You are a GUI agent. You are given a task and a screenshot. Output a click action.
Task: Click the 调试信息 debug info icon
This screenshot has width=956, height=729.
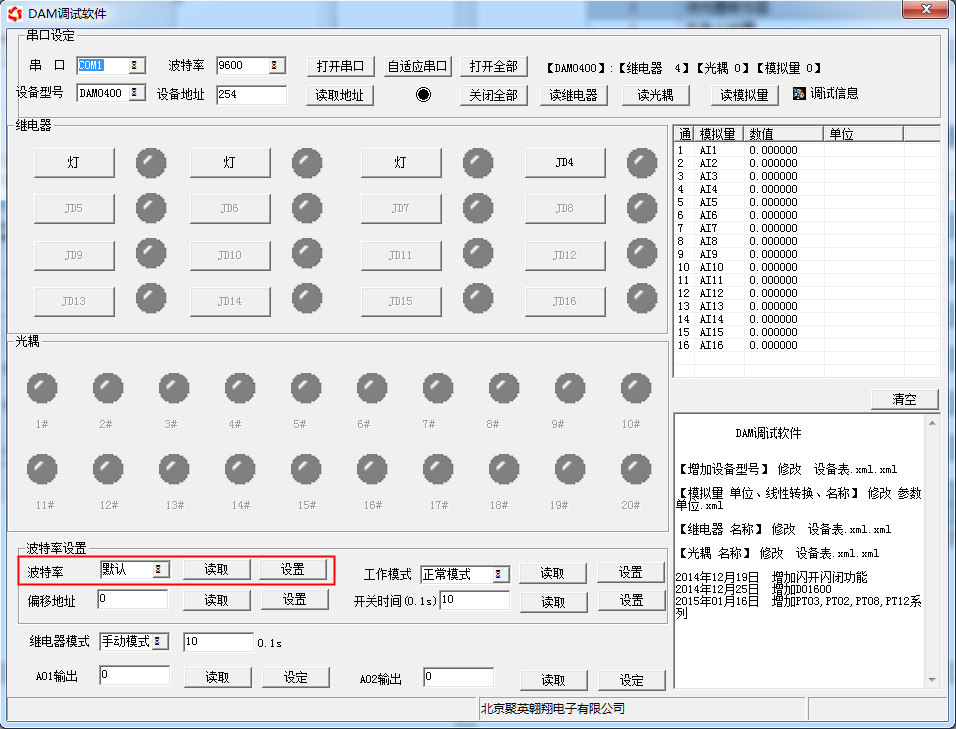(x=799, y=94)
